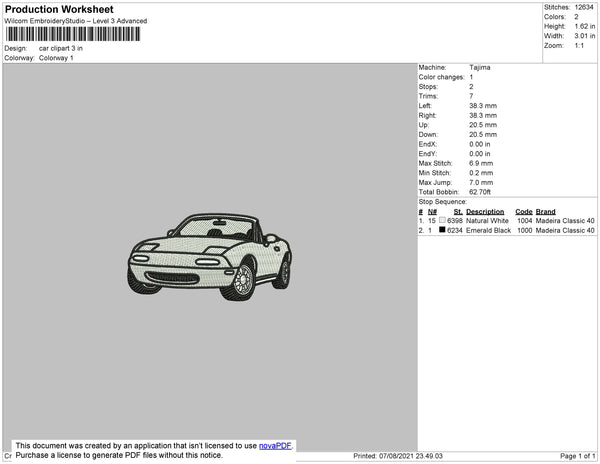Click the Emerald Black color swatch
The width and height of the screenshot is (600, 464).
pyautogui.click(x=442, y=230)
